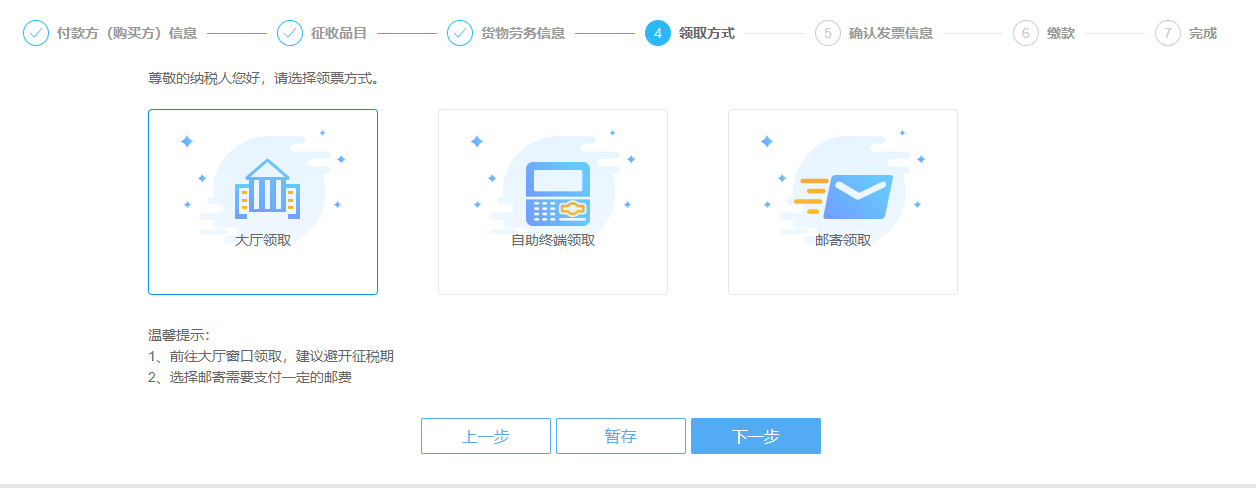
Task: Select the 大厅领取 pickup option label
Action: pos(263,240)
